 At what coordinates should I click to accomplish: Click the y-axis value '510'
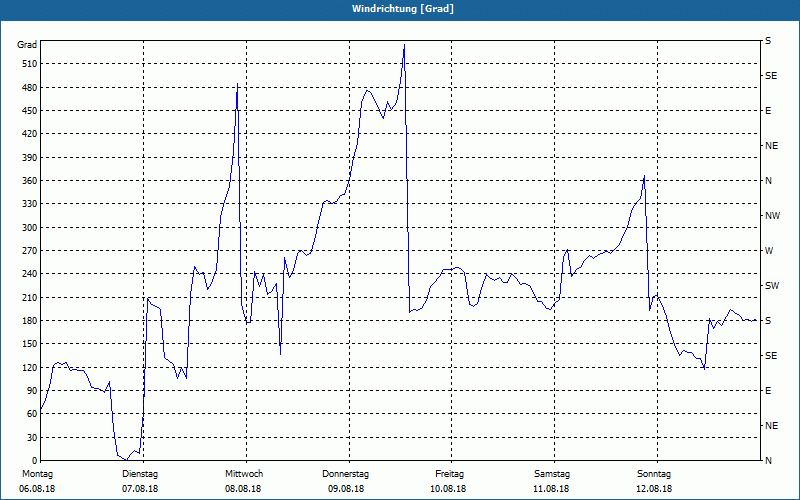pyautogui.click(x=30, y=64)
